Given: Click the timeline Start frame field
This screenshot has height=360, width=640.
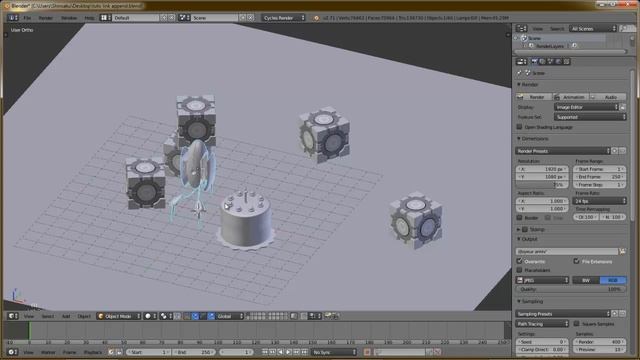Looking at the screenshot, I should point(148,352).
